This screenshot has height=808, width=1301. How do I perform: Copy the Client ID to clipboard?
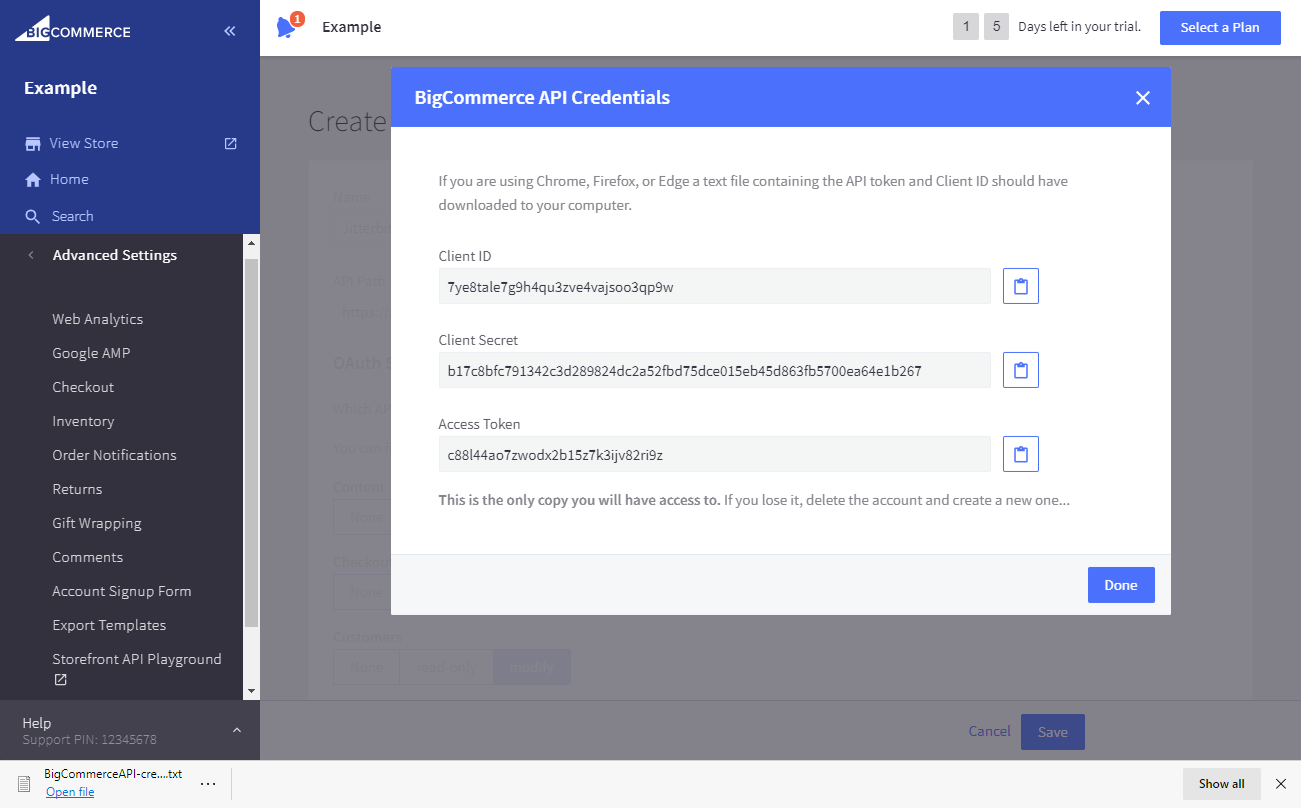pos(1020,286)
